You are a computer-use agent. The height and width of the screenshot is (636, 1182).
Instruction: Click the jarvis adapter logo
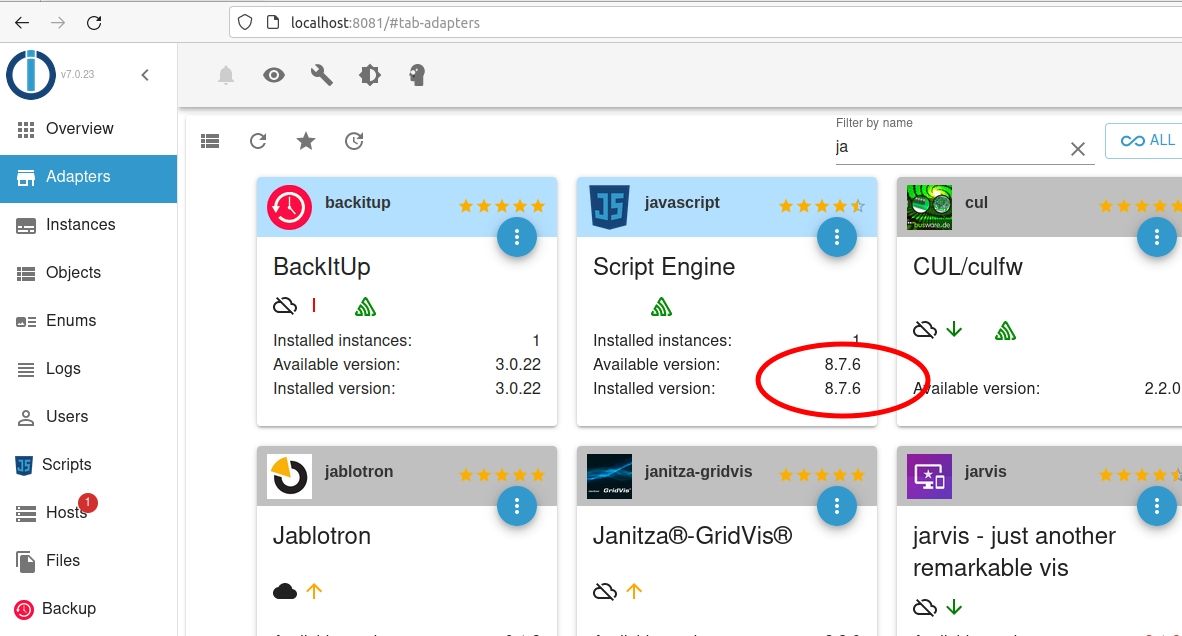929,476
